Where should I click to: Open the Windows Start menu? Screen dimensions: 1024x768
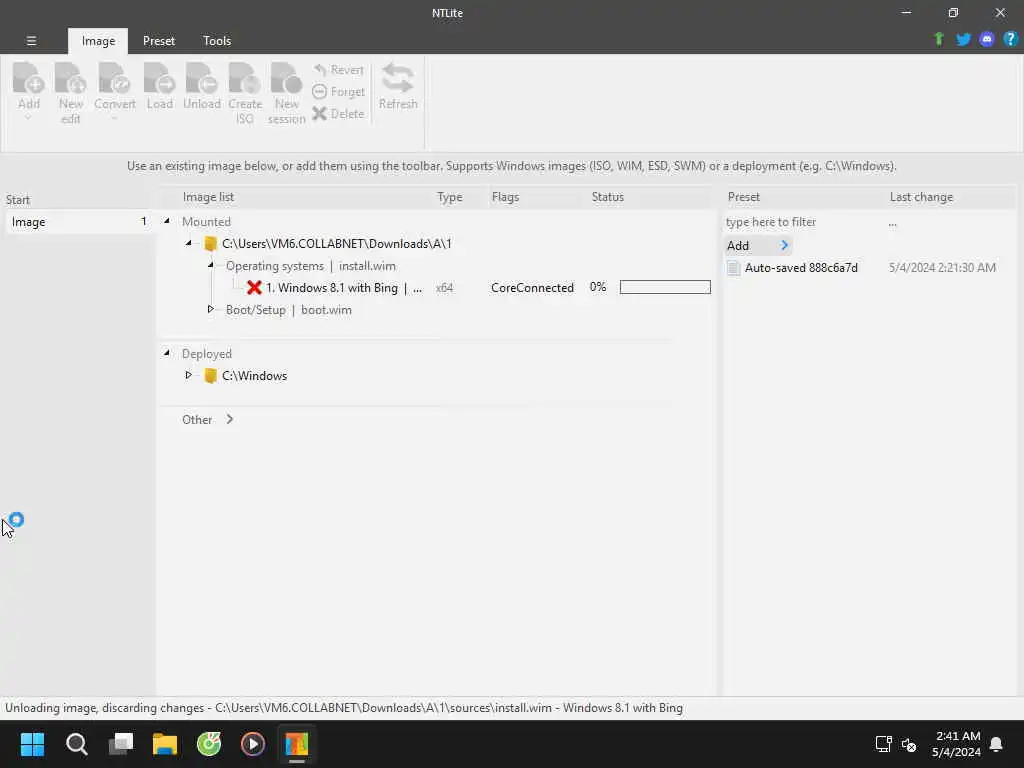tap(32, 744)
